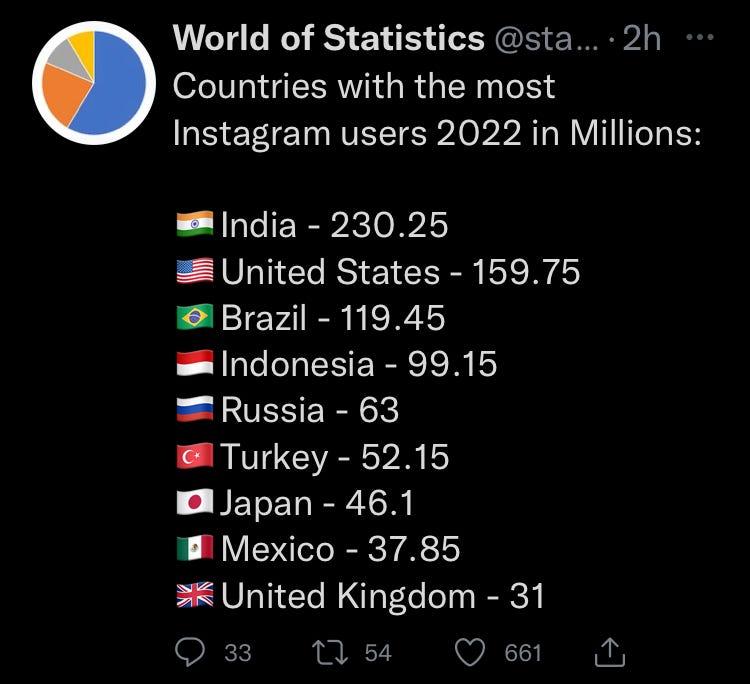Viewport: 750px width, 684px height.
Task: Retweet using the retweet arrows icon
Action: [330, 653]
